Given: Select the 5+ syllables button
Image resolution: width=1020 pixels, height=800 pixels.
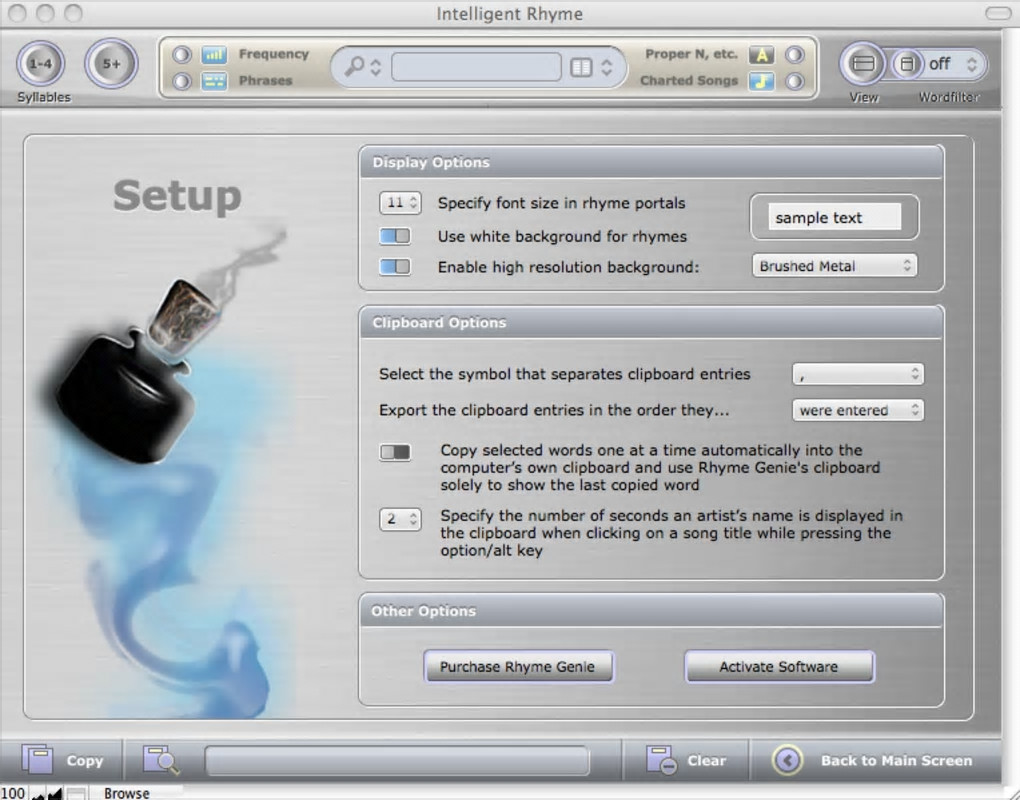Looking at the screenshot, I should (111, 64).
